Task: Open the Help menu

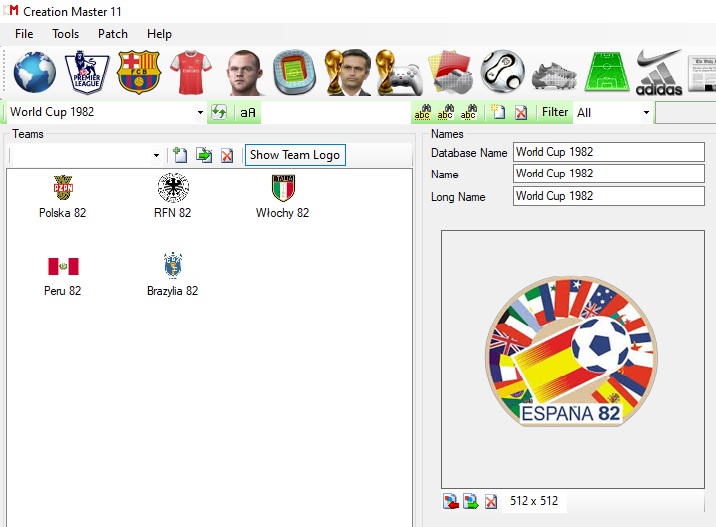Action: point(159,34)
